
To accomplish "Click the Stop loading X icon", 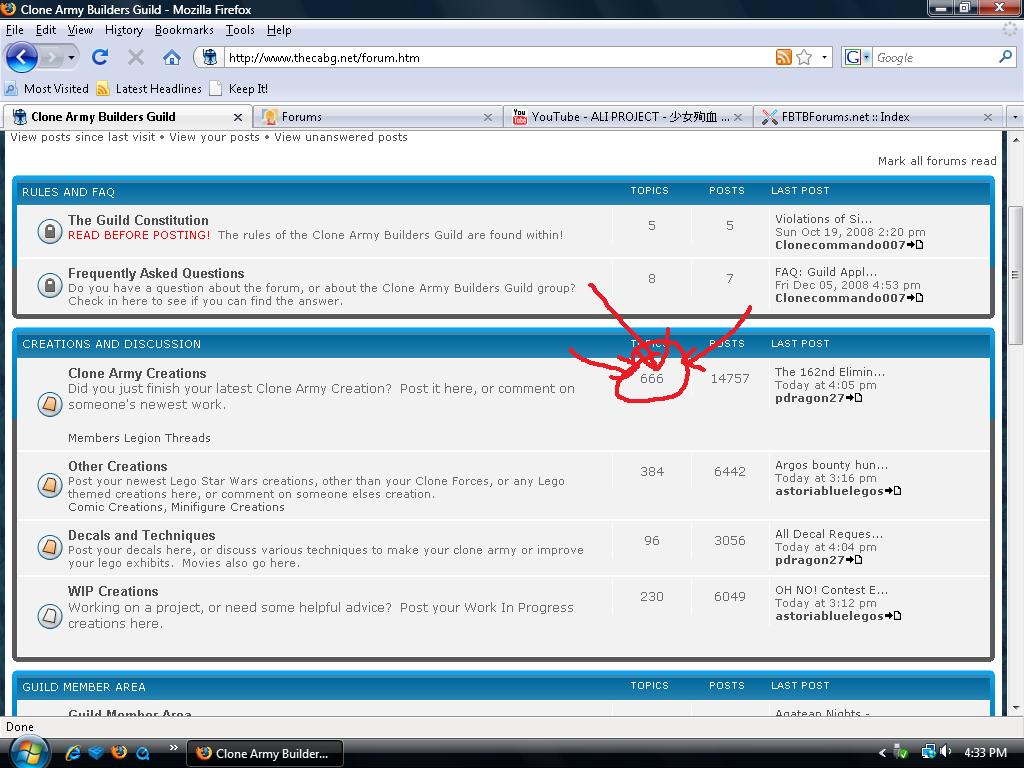I will [x=136, y=57].
